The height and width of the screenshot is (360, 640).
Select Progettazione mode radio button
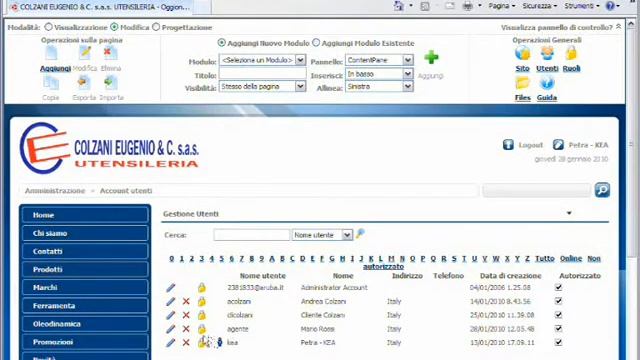(x=156, y=27)
